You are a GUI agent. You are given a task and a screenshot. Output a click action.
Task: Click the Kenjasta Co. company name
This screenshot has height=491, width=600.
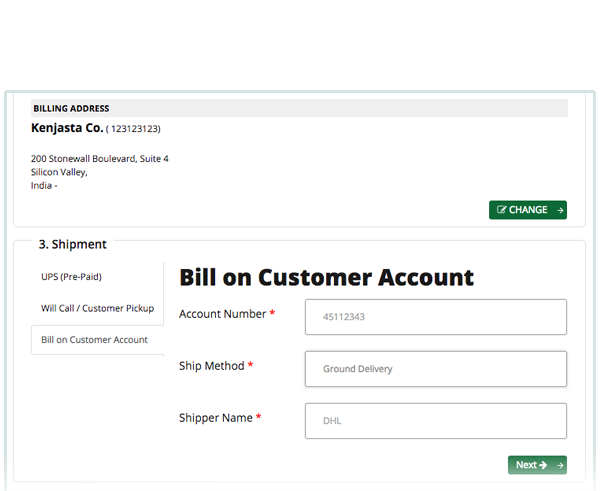point(66,129)
